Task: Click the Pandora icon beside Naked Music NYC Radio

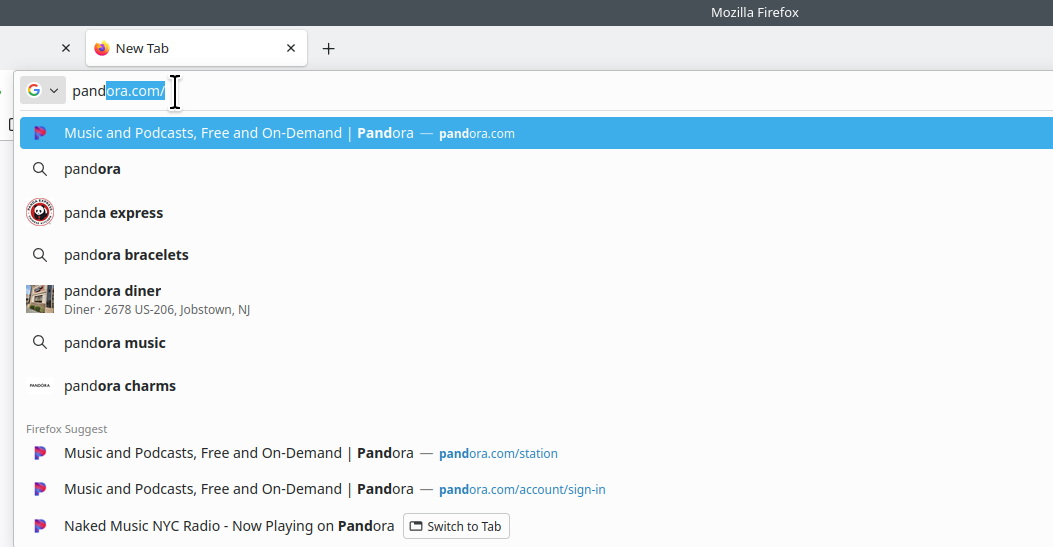Action: tap(40, 526)
